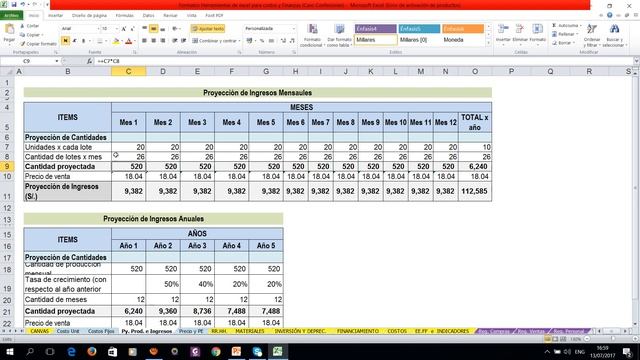Click the Cortar scissors button
The image size is (640, 360).
[29, 26]
